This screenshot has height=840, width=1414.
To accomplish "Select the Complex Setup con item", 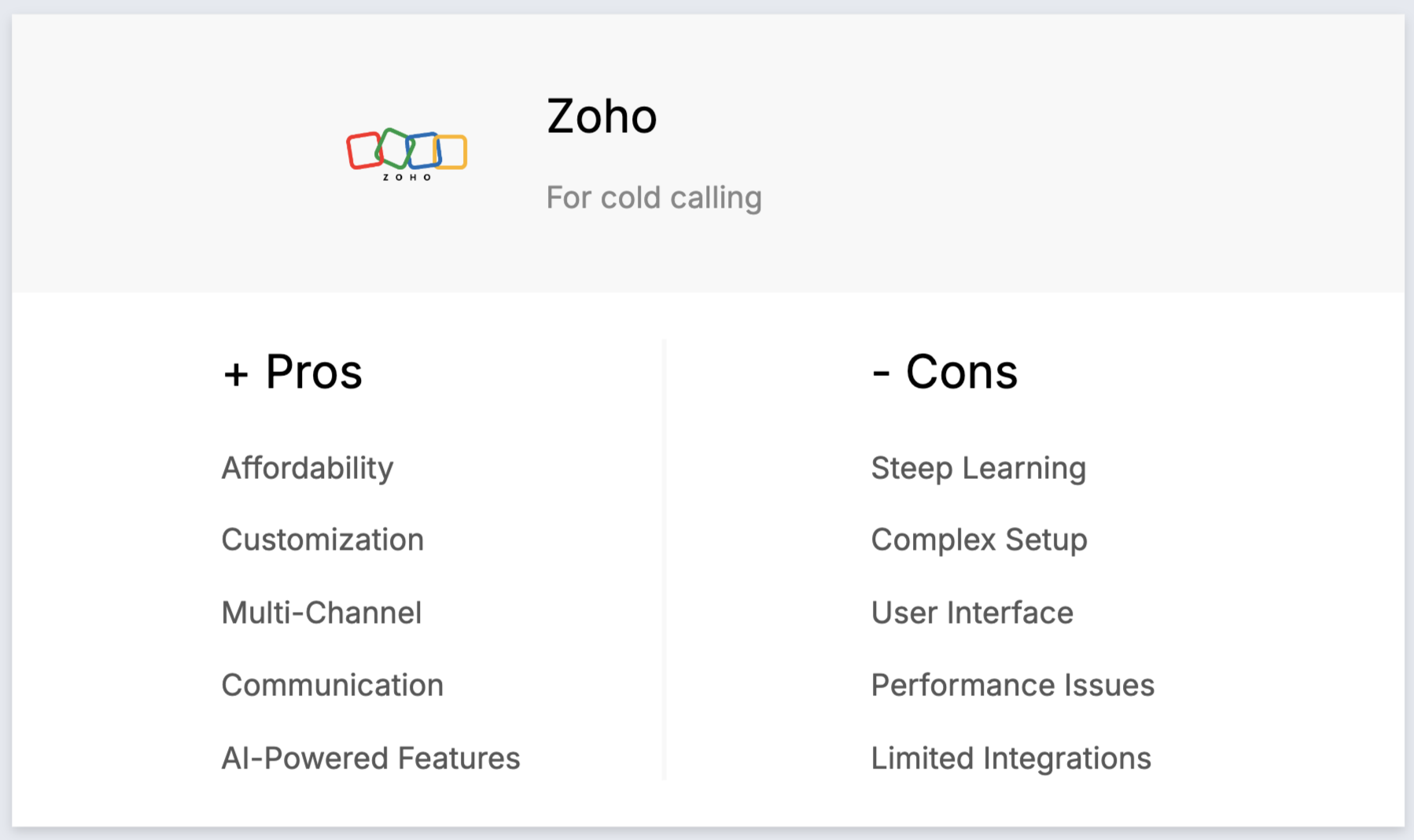I will point(979,540).
